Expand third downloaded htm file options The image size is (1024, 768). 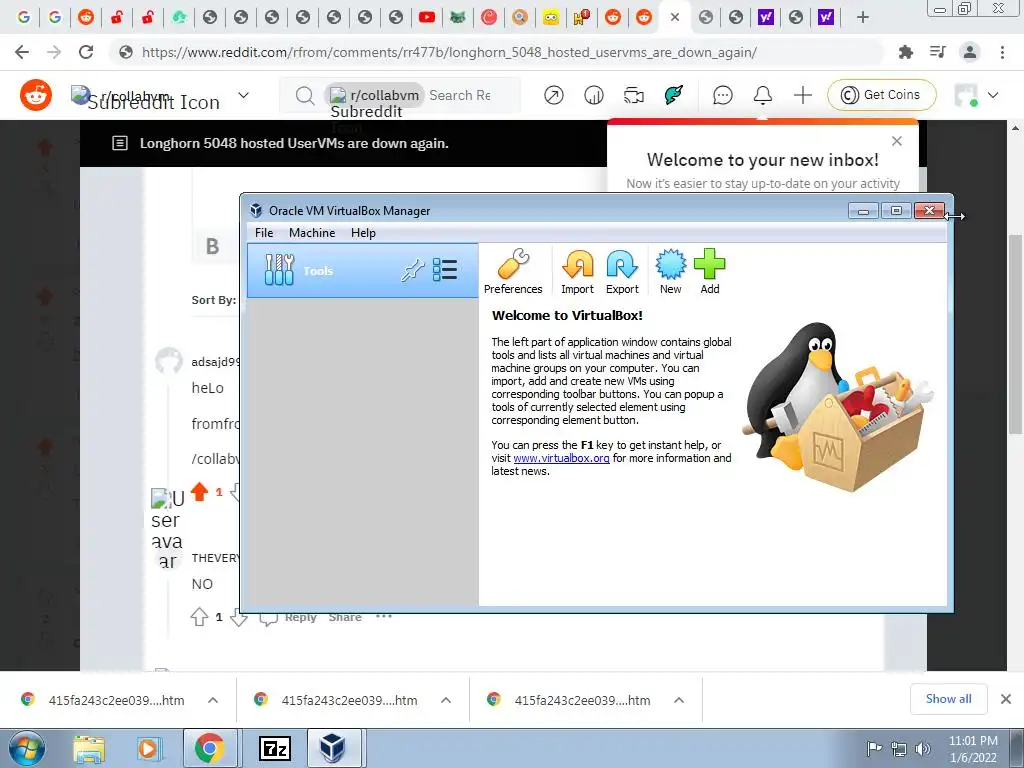click(x=679, y=700)
